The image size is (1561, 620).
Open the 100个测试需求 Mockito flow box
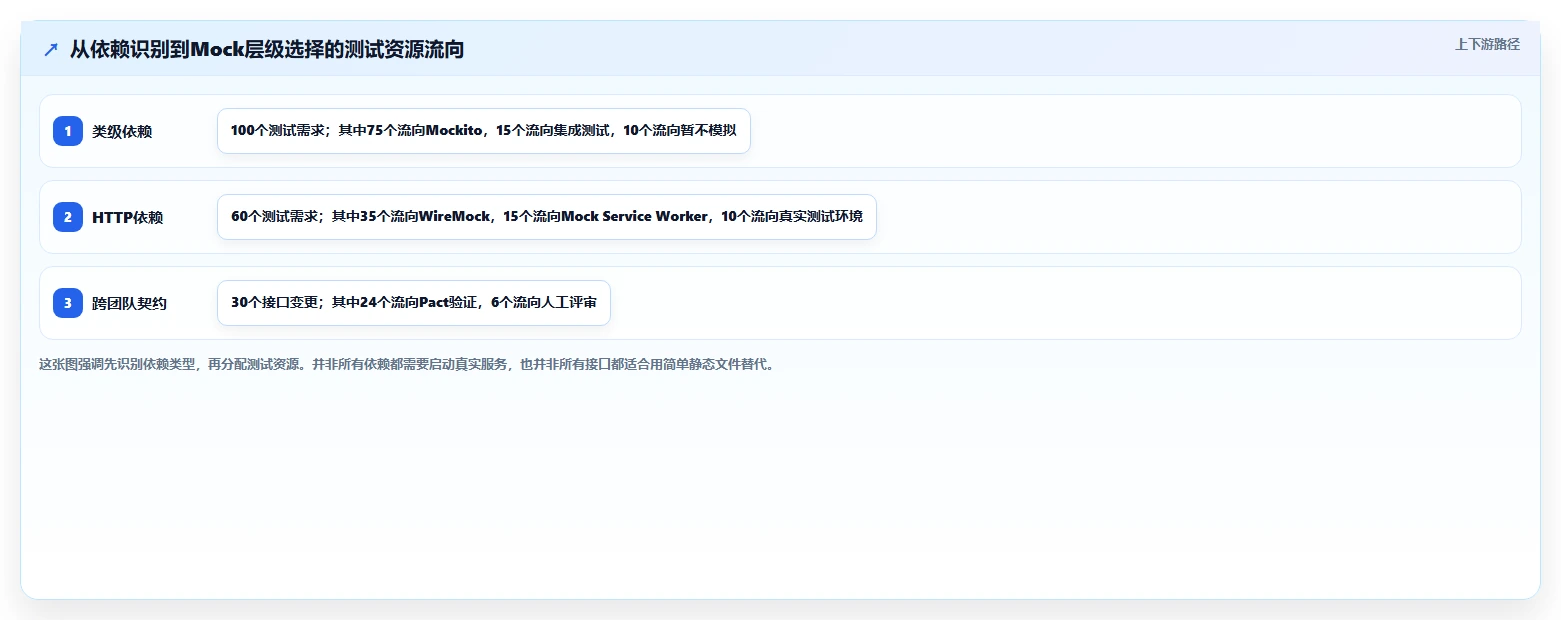coord(484,131)
